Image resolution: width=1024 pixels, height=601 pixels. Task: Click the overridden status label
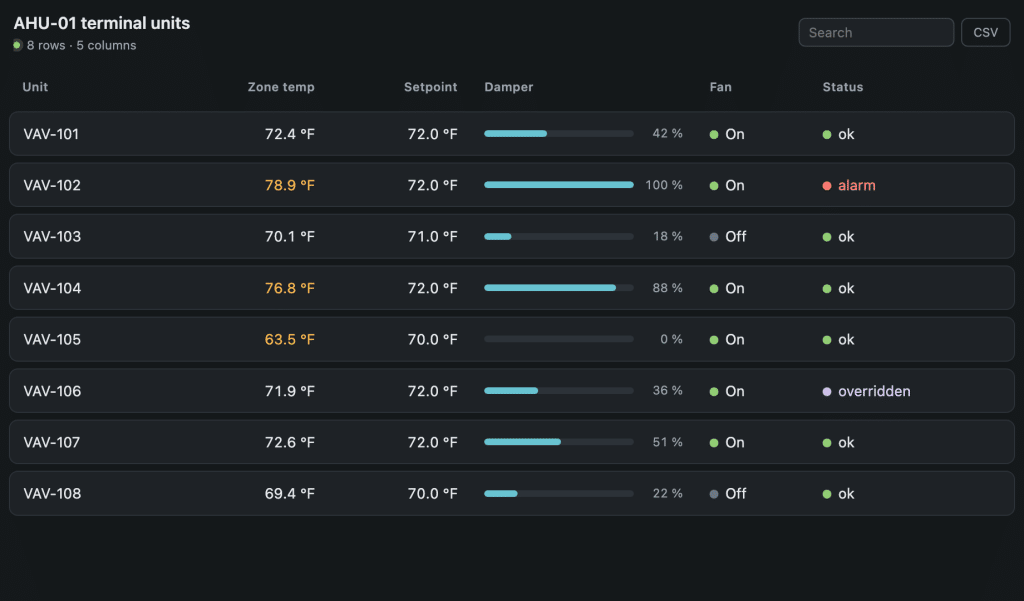(874, 391)
